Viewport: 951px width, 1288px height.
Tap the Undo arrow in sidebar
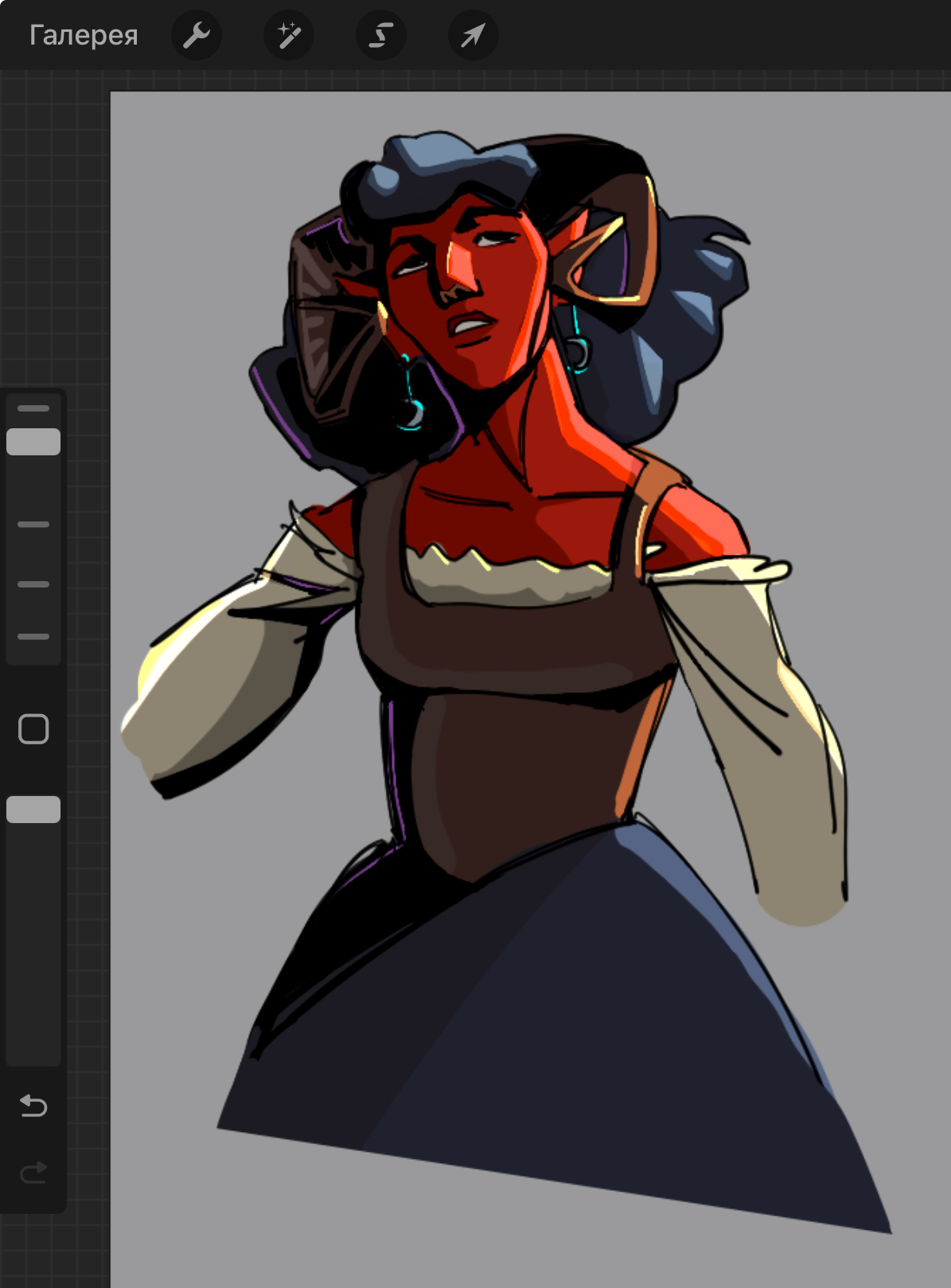pos(33,1106)
